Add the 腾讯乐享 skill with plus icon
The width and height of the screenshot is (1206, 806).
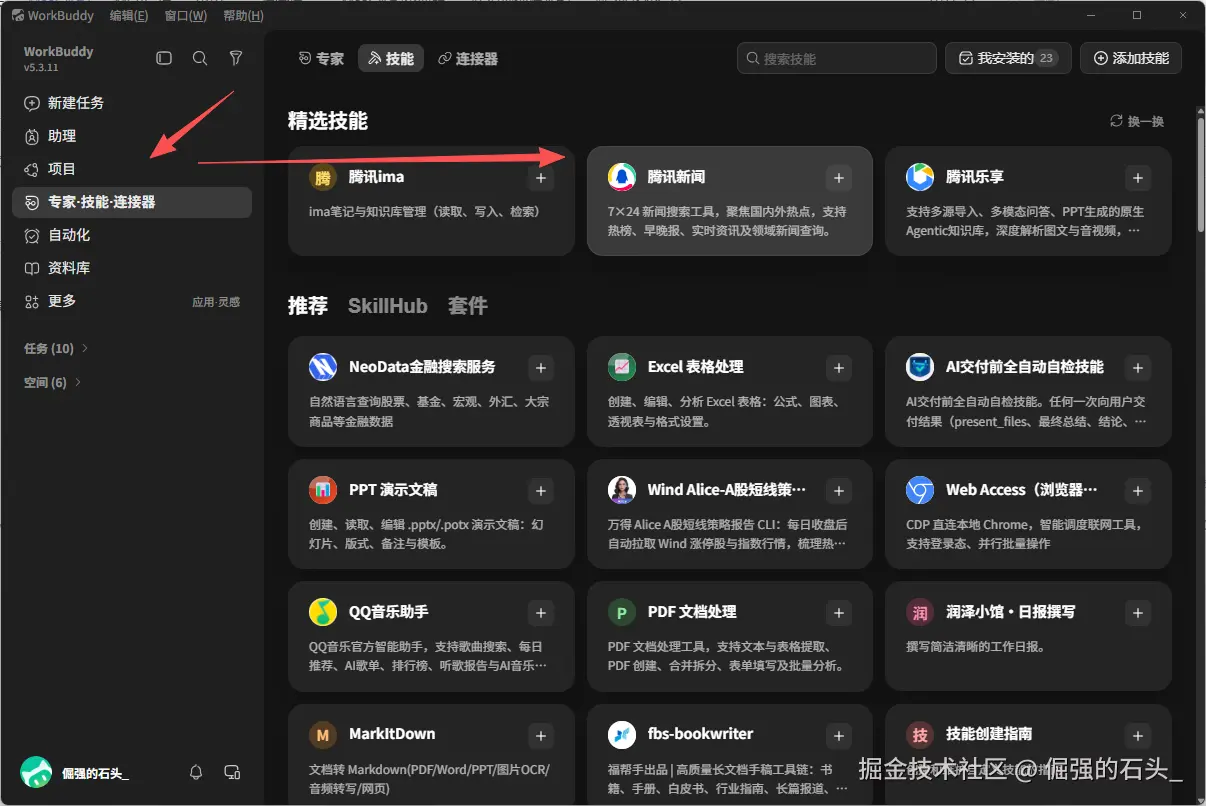click(1137, 178)
